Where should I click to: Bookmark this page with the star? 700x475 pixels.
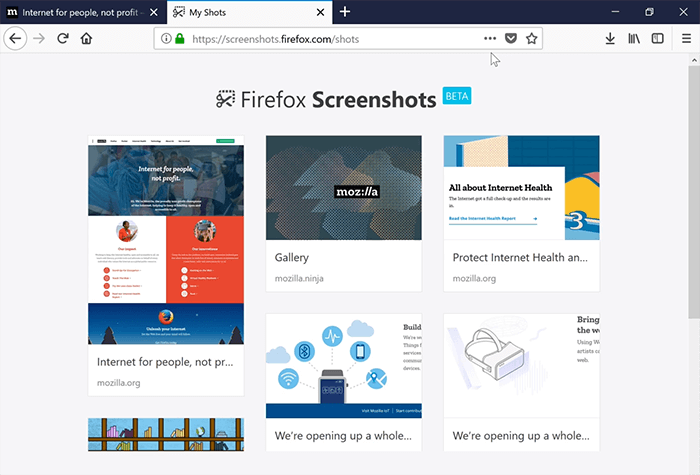coord(532,39)
